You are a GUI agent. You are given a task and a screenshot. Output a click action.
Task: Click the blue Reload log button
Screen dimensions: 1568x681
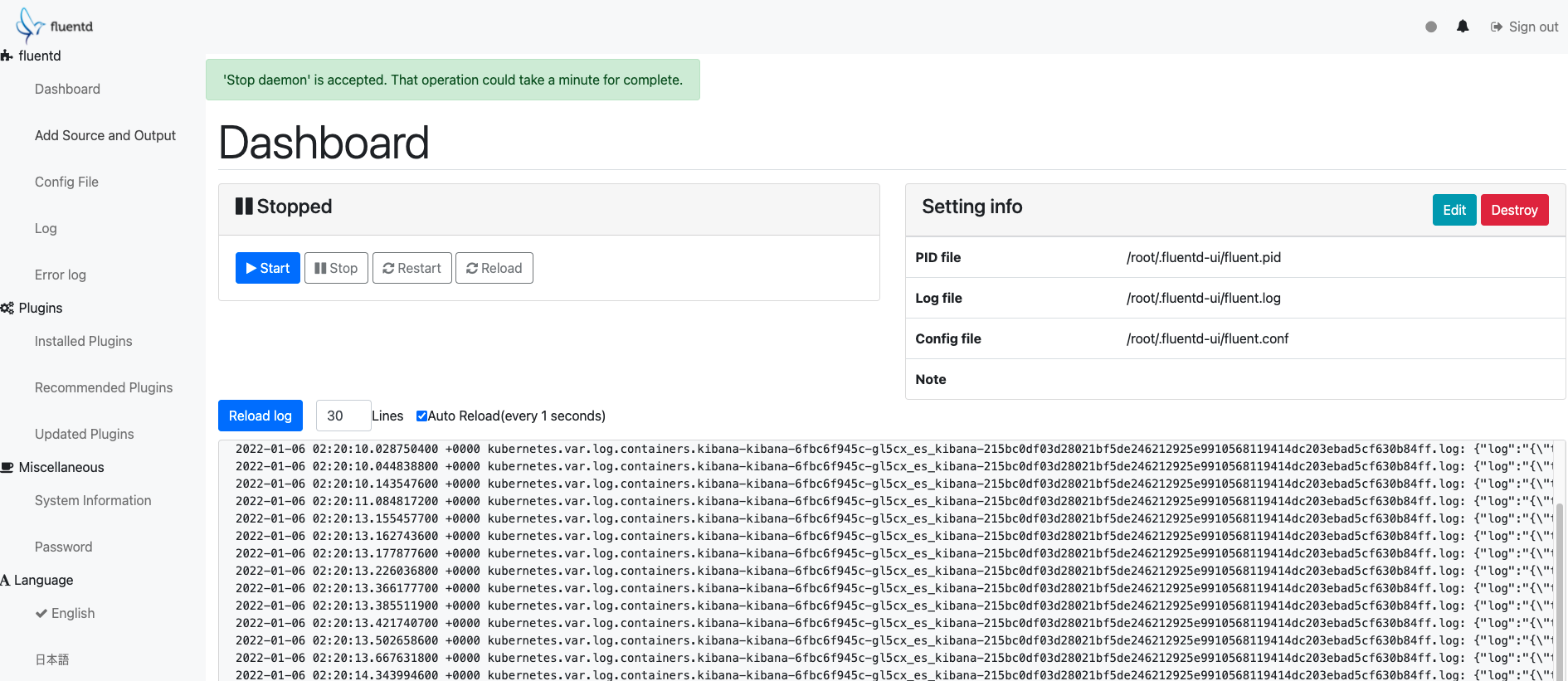pos(261,416)
